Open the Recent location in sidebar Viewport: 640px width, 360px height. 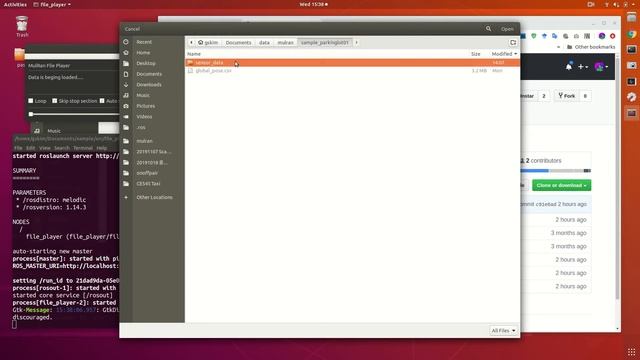[144, 42]
